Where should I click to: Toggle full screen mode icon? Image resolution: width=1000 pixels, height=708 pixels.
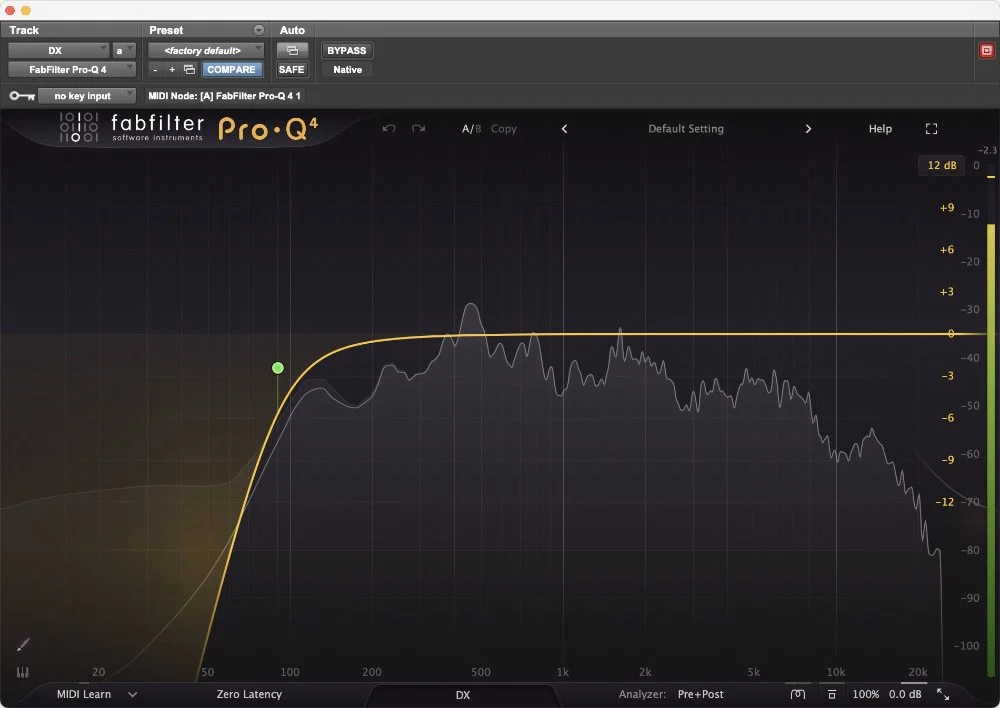coord(931,129)
